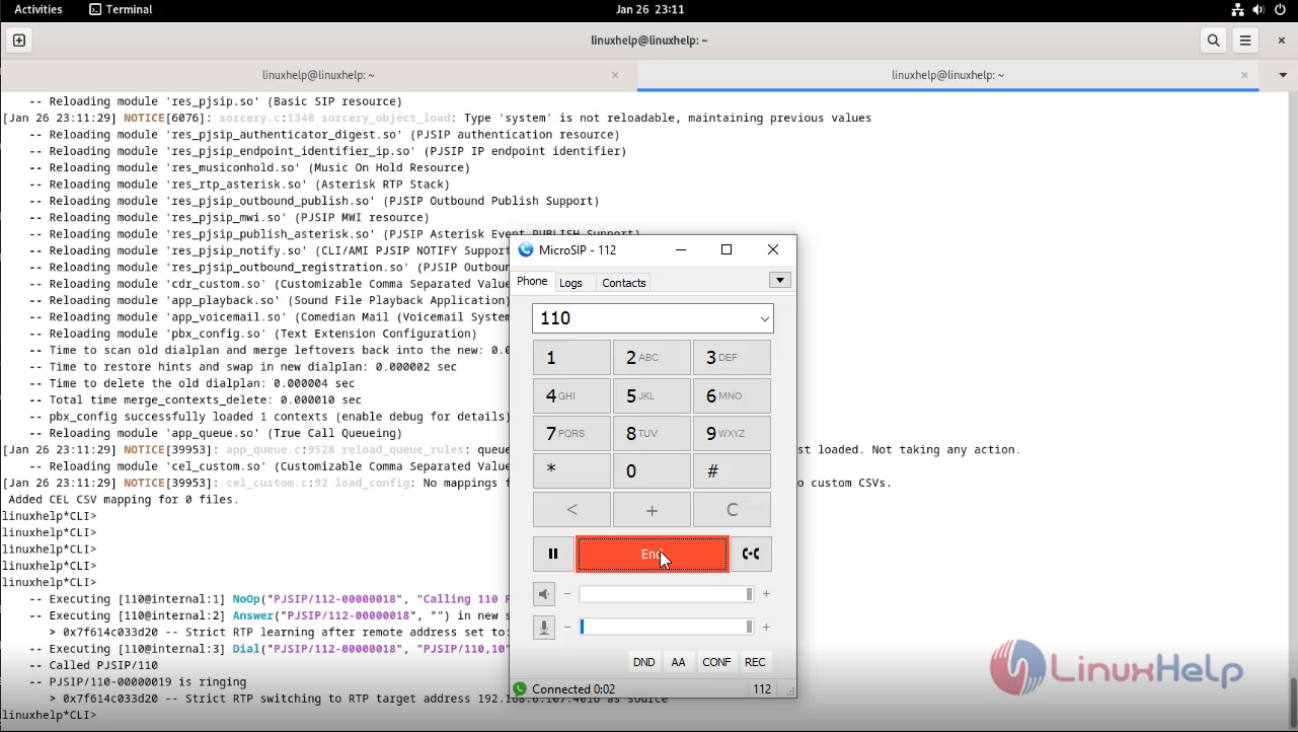This screenshot has width=1298, height=732.
Task: Click the volume icon in system tray
Action: coord(1259,9)
